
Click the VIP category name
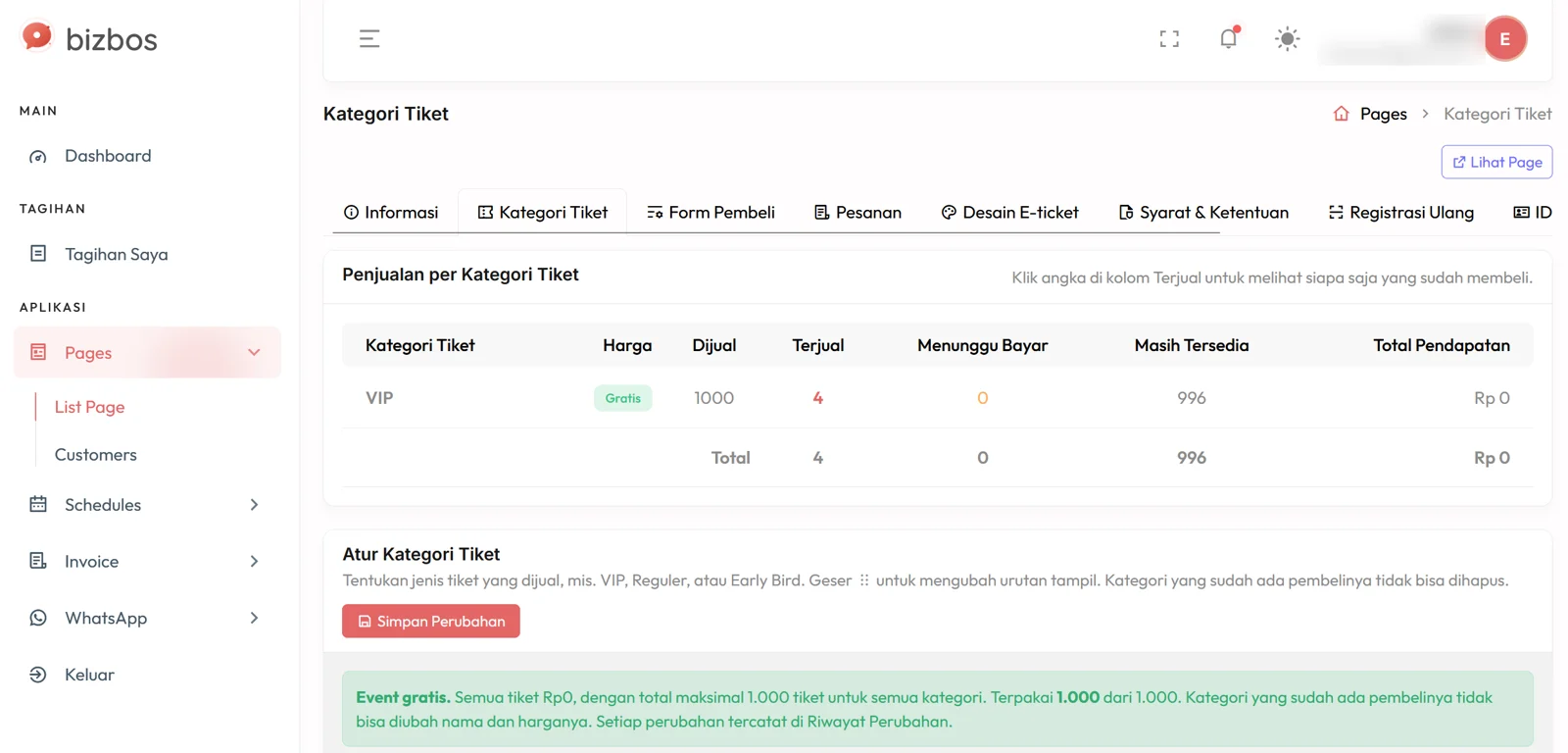coord(379,398)
